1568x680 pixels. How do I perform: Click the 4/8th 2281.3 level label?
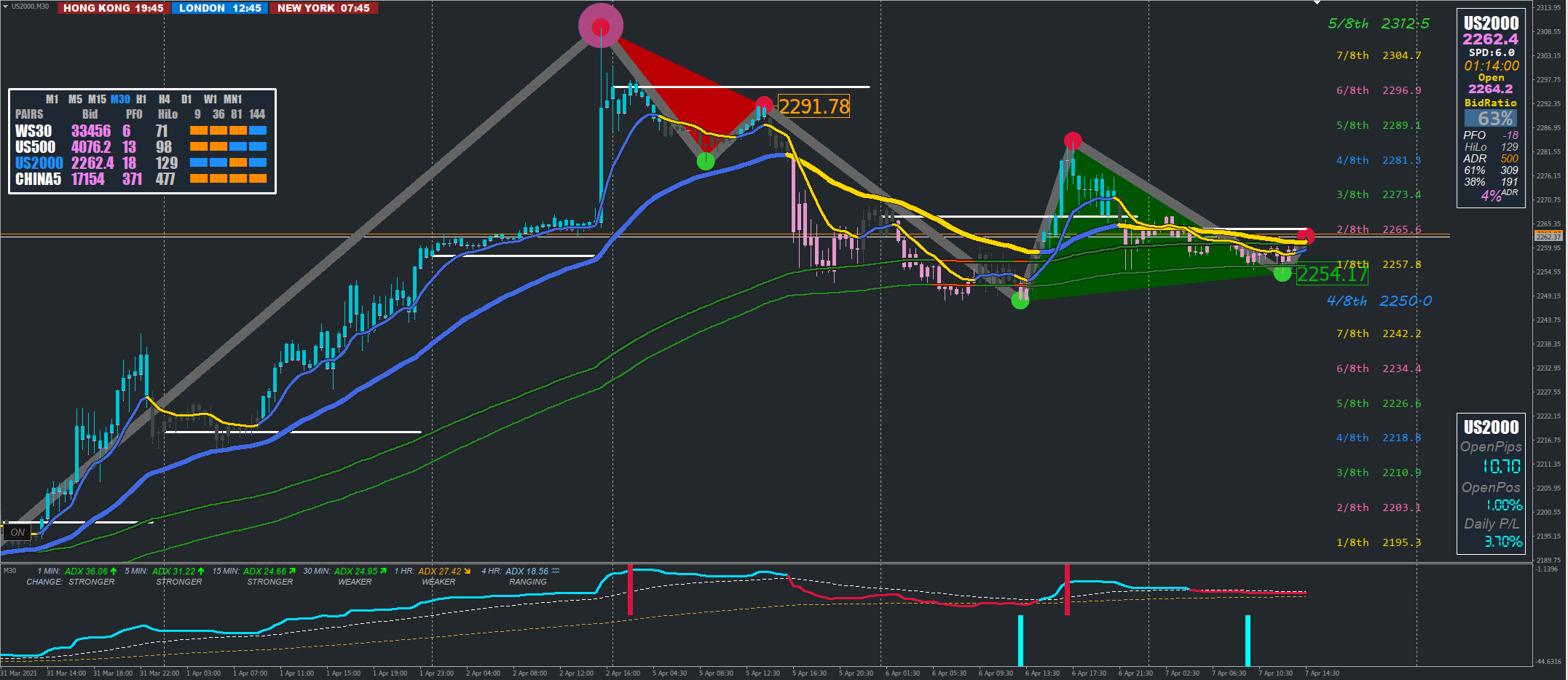pos(1379,160)
